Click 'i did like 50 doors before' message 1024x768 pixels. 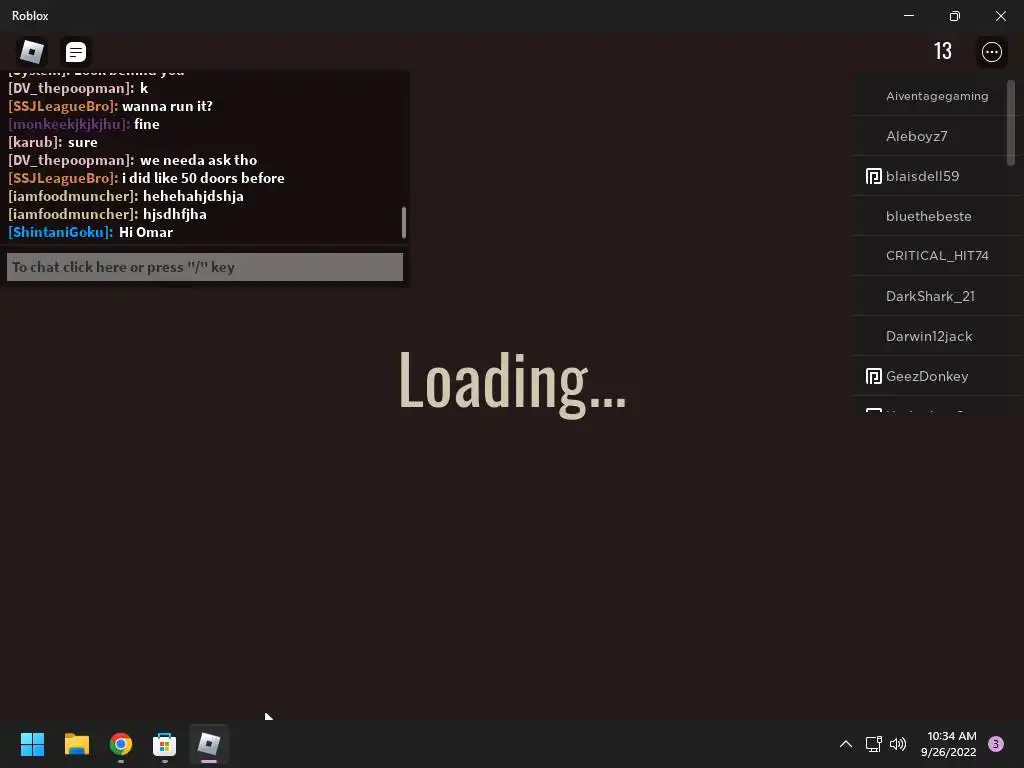[x=203, y=178]
